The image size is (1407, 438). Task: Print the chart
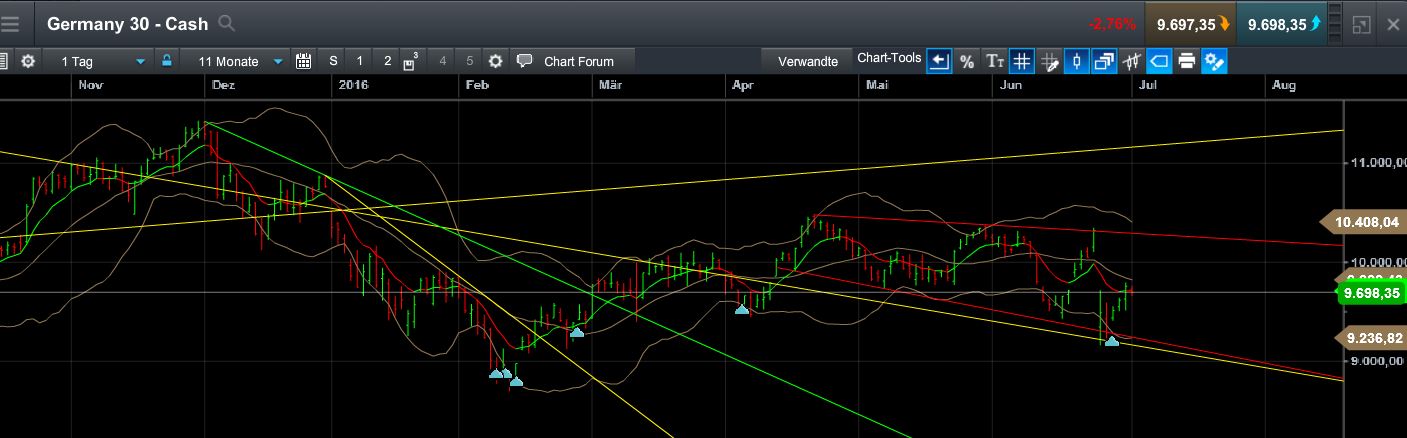[1187, 61]
